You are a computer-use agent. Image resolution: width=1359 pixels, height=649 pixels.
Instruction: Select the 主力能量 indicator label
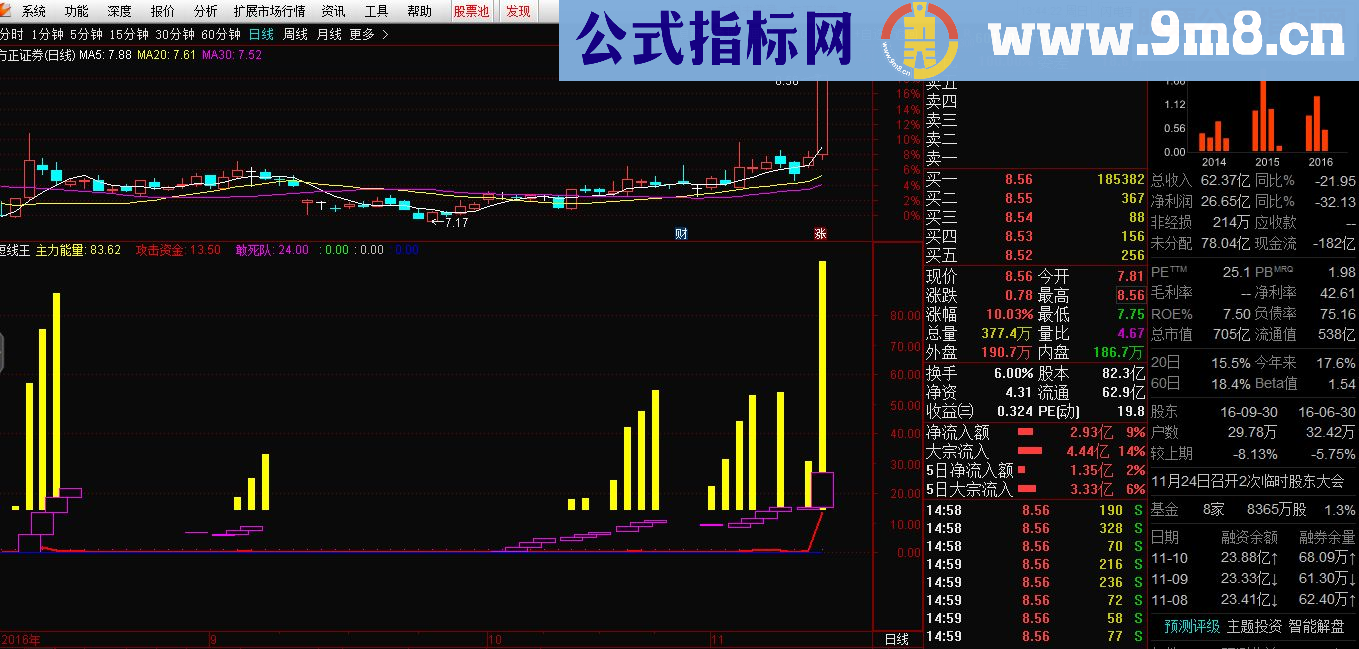coord(58,250)
